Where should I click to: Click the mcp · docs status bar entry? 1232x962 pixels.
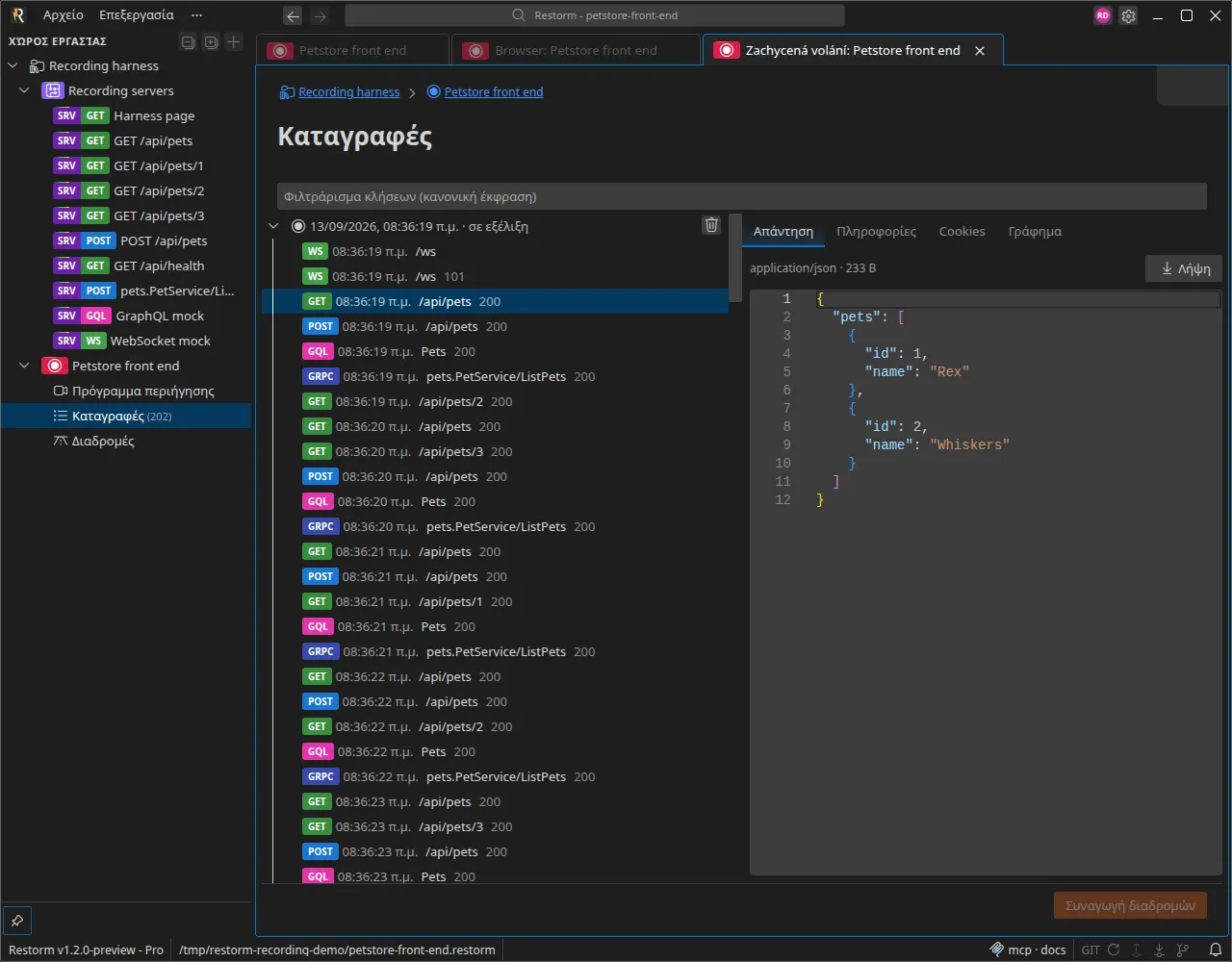pos(1028,949)
